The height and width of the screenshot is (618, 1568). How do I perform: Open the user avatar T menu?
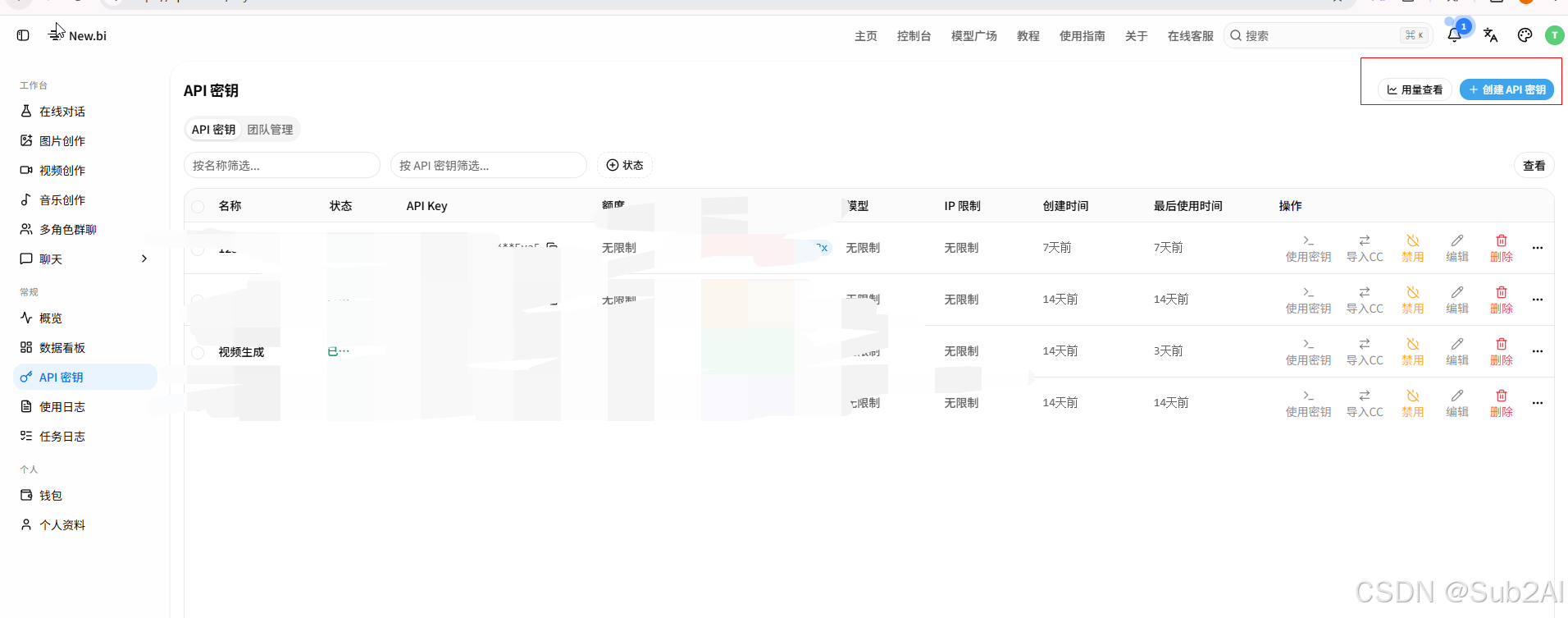coord(1554,35)
